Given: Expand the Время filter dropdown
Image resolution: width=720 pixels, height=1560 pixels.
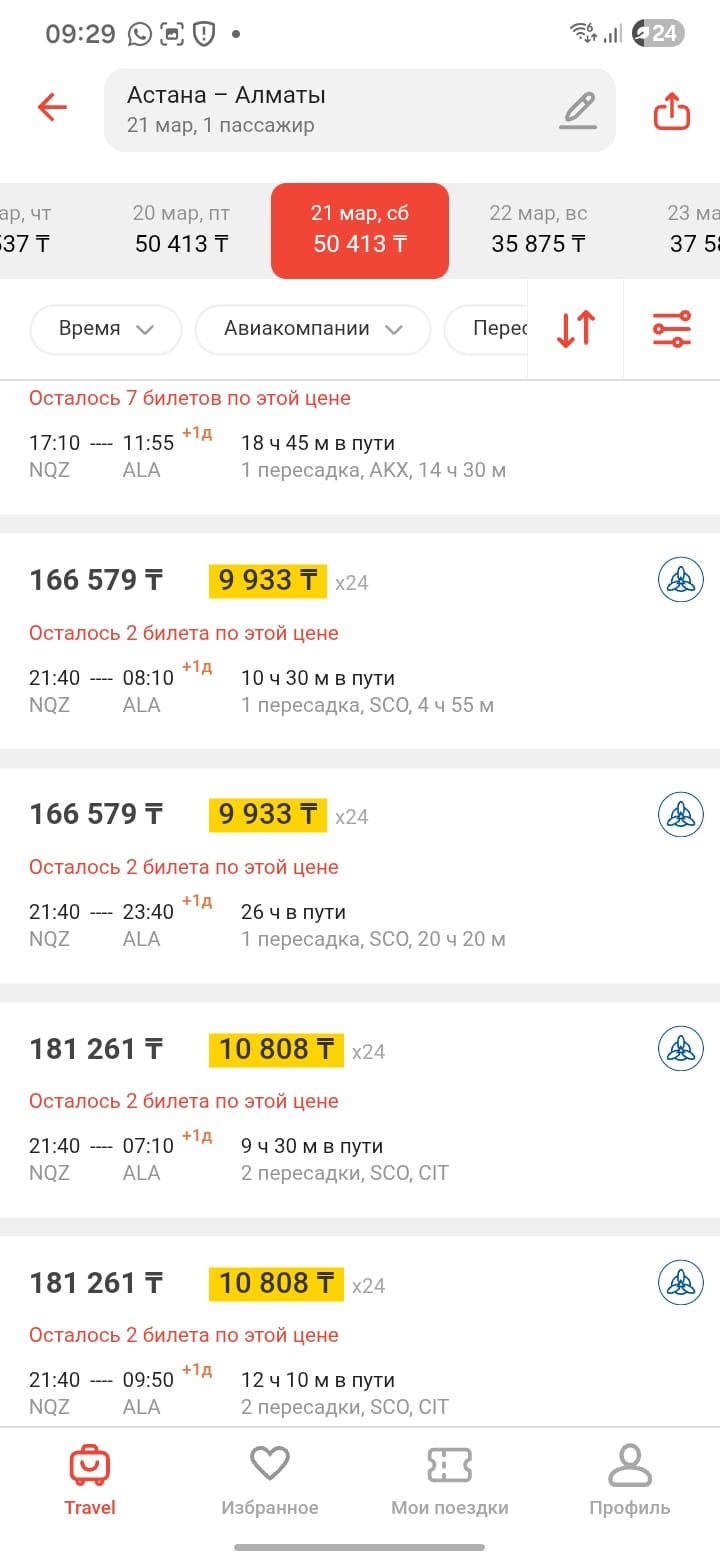Looking at the screenshot, I should pos(106,329).
